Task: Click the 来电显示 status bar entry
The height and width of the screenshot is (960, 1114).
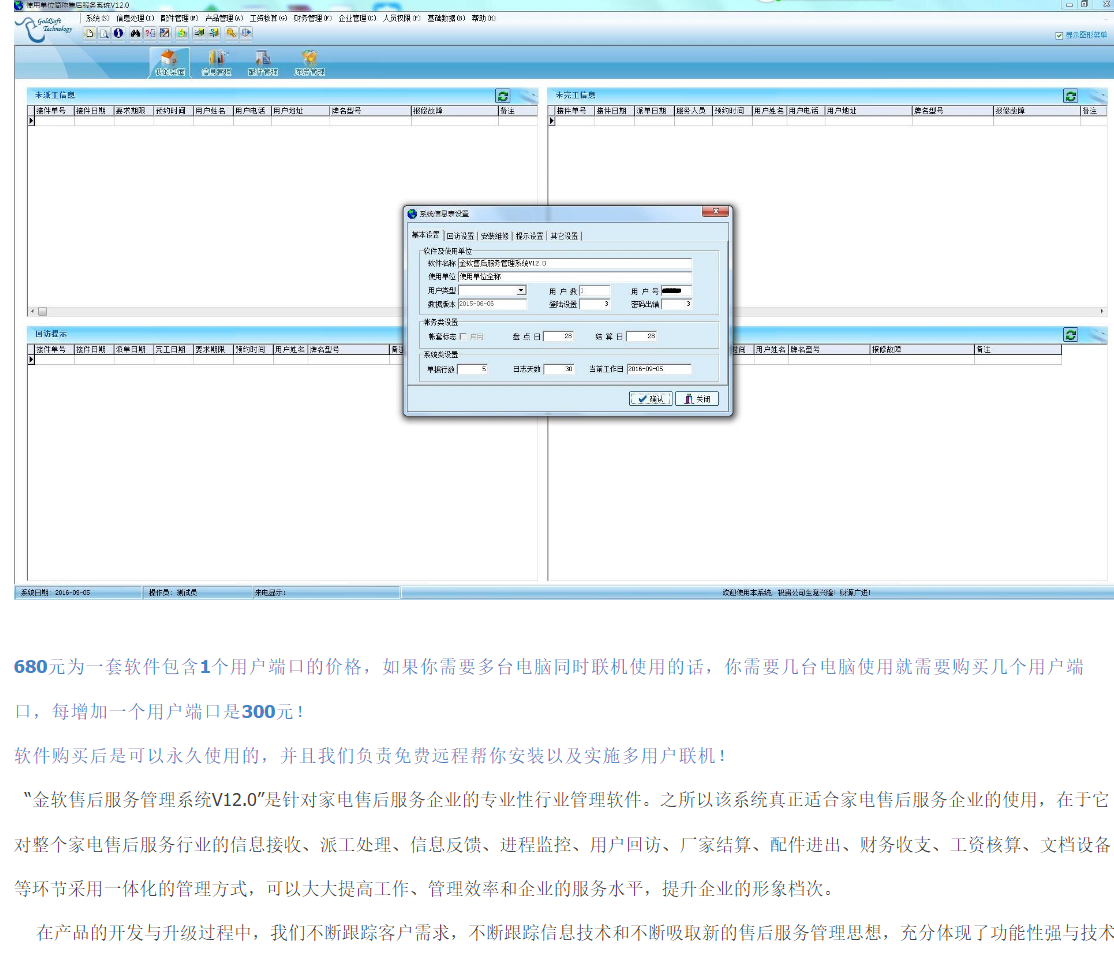Action: click(x=326, y=593)
